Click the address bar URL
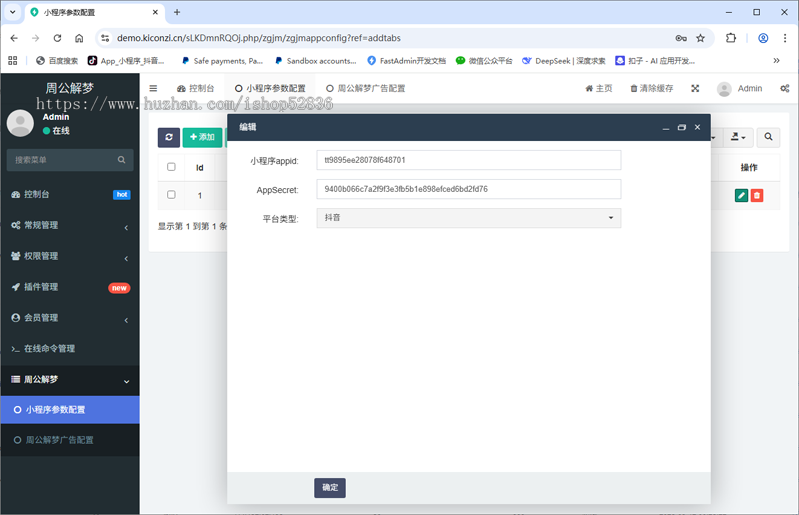 [x=259, y=38]
